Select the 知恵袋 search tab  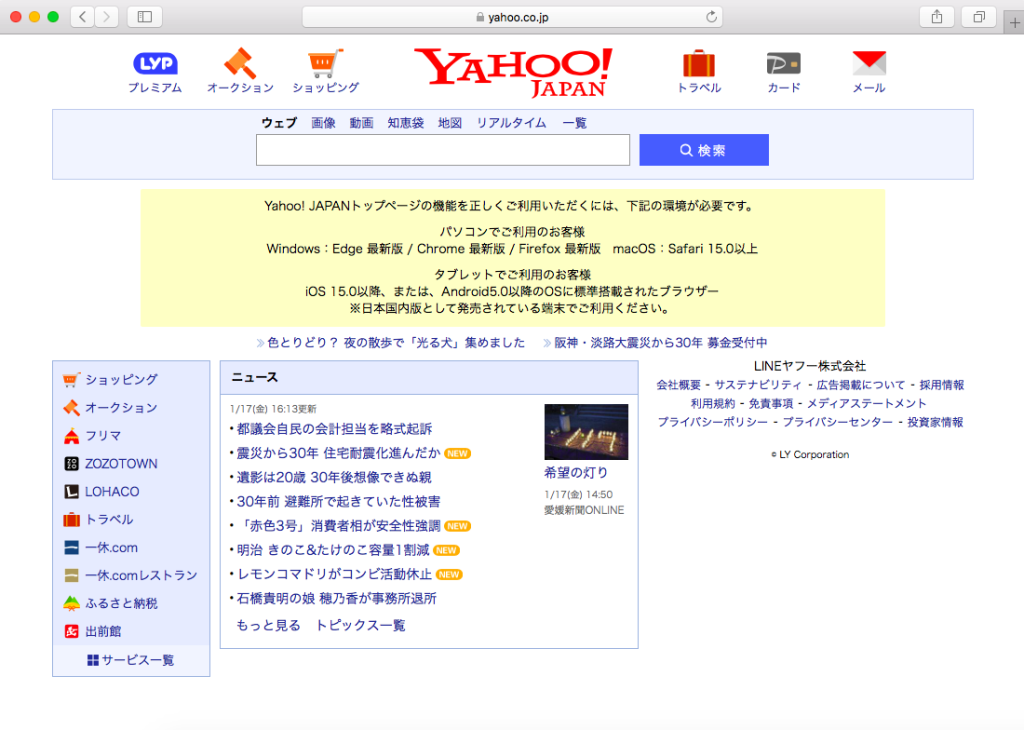pyautogui.click(x=406, y=123)
